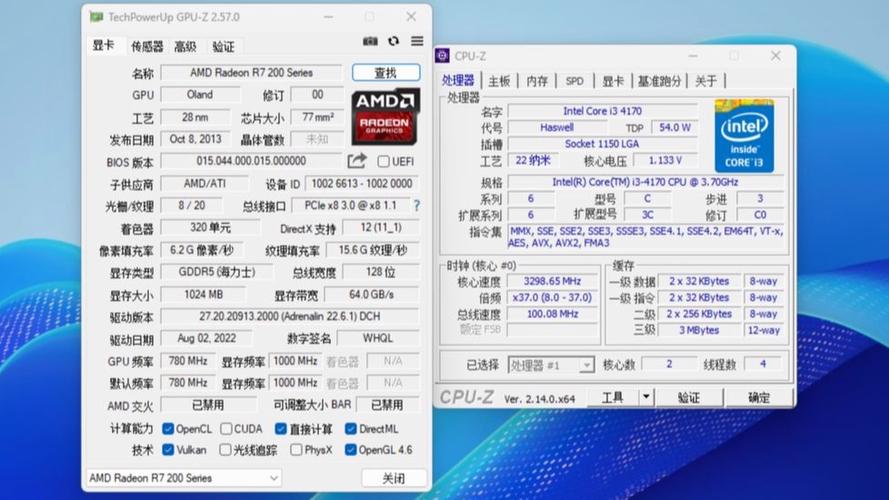
Task: Toggle the UEFI checkbox
Action: pyautogui.click(x=383, y=162)
